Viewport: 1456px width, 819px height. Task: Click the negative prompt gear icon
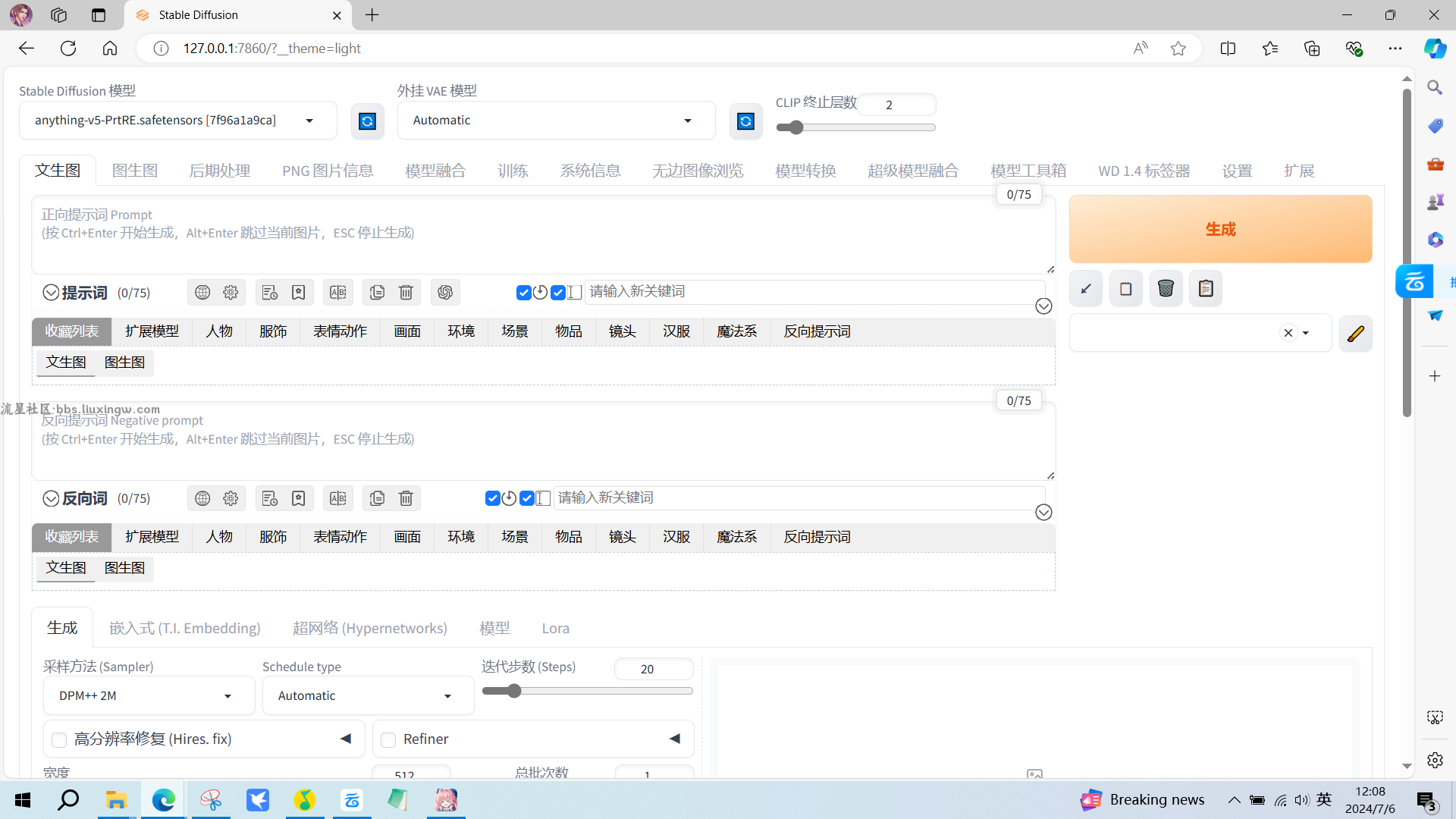231,498
